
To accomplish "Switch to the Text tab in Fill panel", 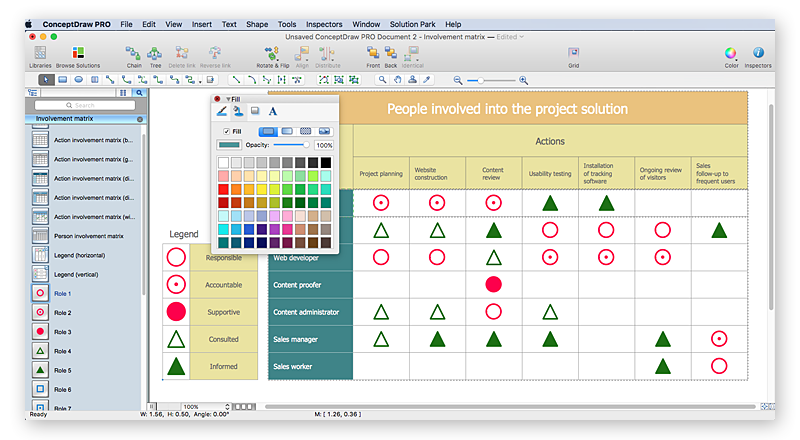I will click(272, 111).
